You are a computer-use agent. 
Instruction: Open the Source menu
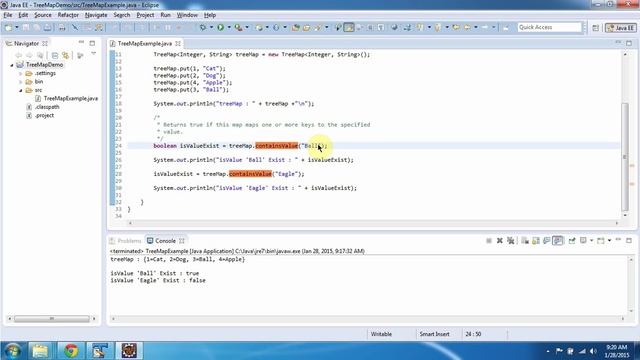pos(43,15)
